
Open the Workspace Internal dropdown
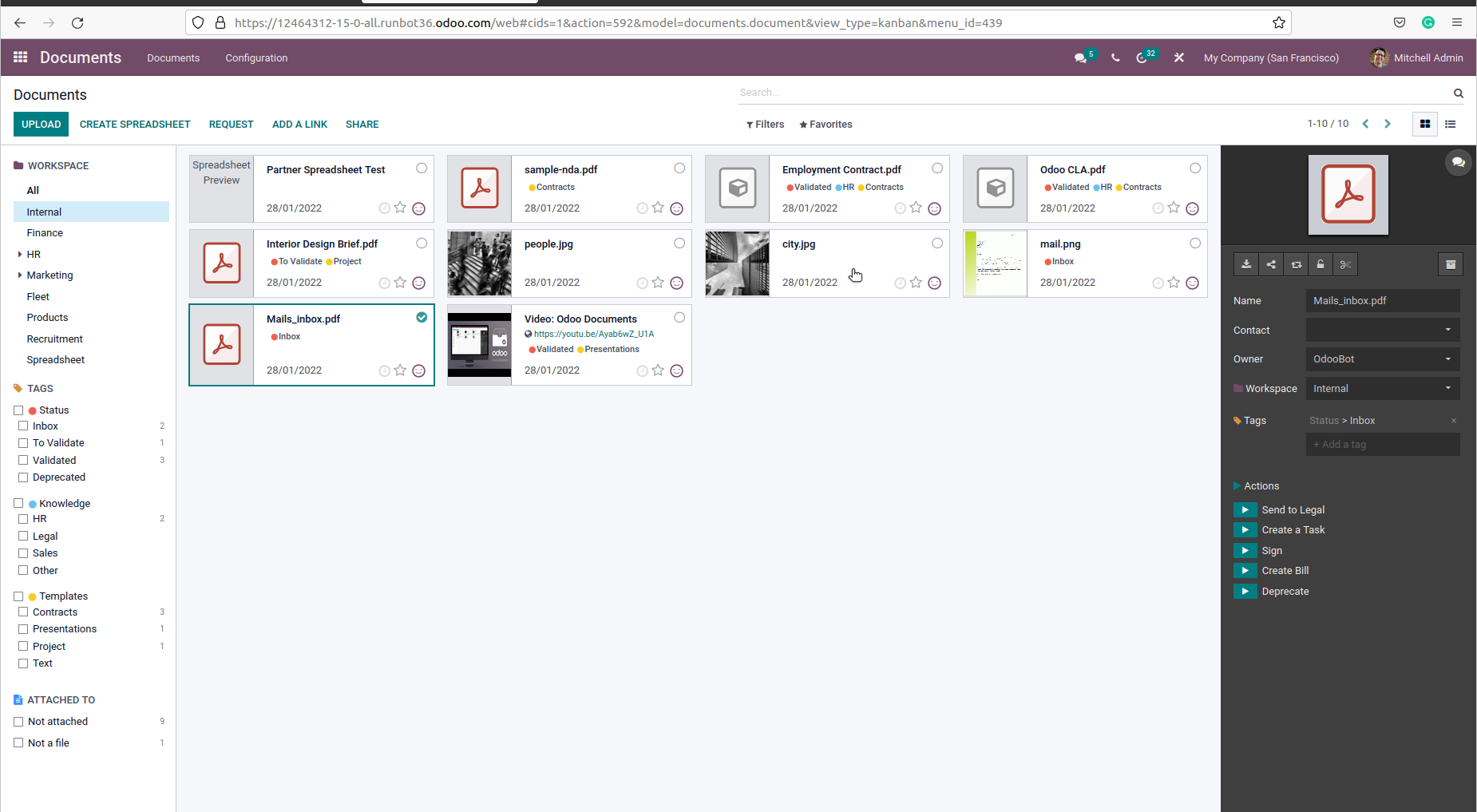(x=1382, y=389)
